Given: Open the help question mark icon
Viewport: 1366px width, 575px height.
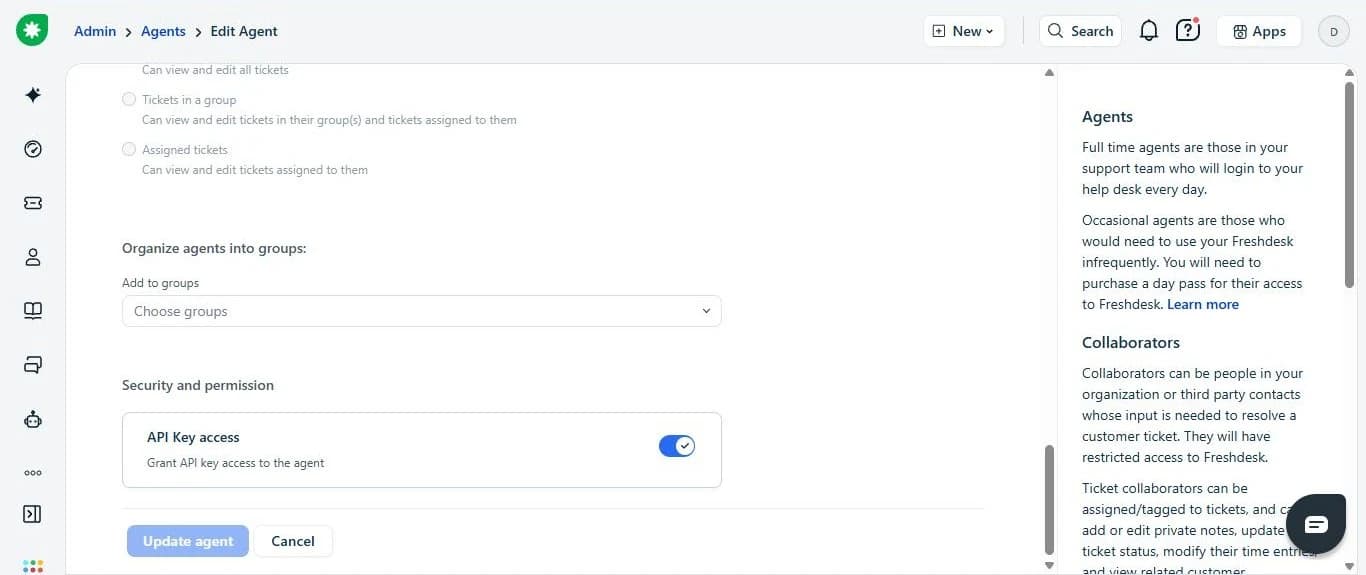Looking at the screenshot, I should click(1187, 30).
